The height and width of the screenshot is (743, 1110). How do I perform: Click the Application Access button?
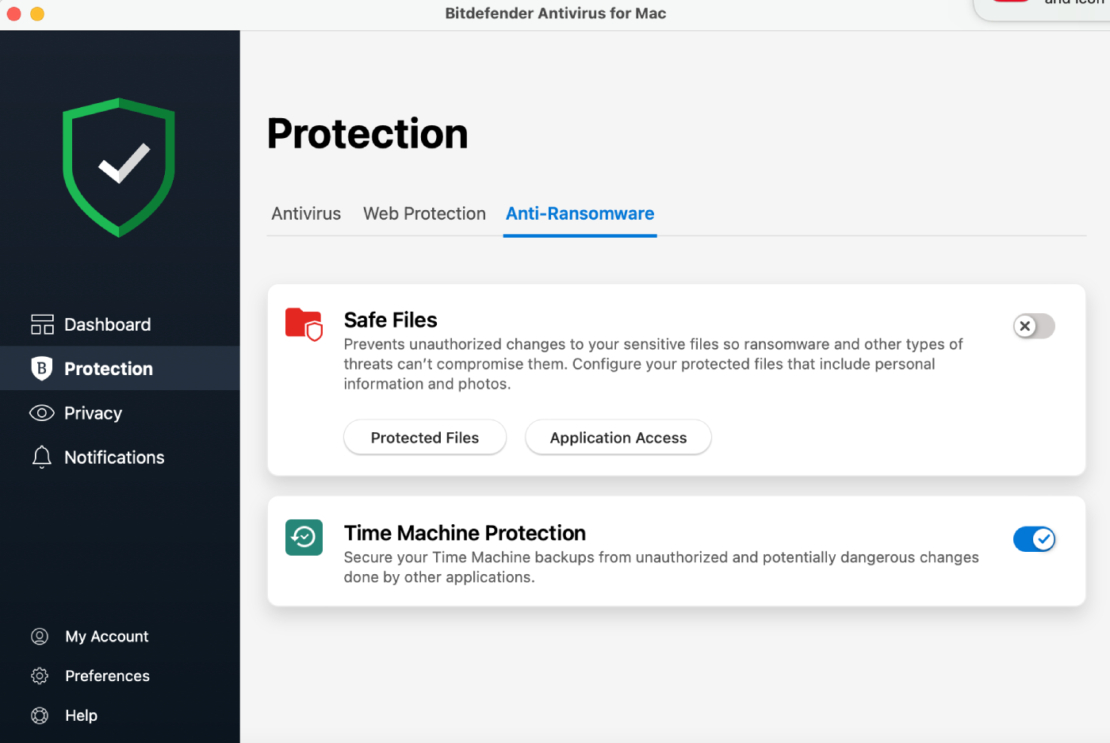point(618,437)
